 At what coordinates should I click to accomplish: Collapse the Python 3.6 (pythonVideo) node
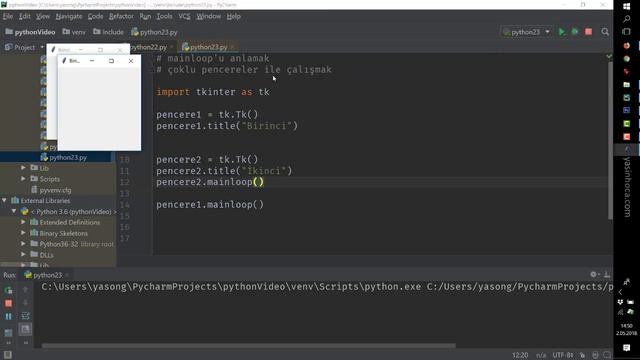tap(14, 211)
